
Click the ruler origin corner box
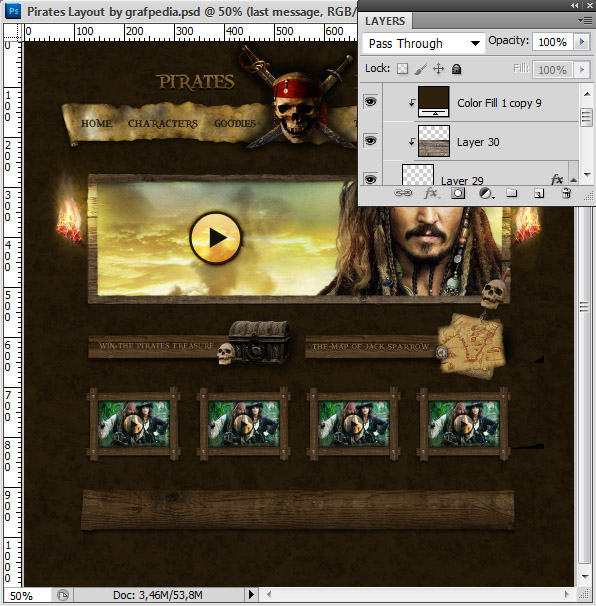[x=13, y=32]
